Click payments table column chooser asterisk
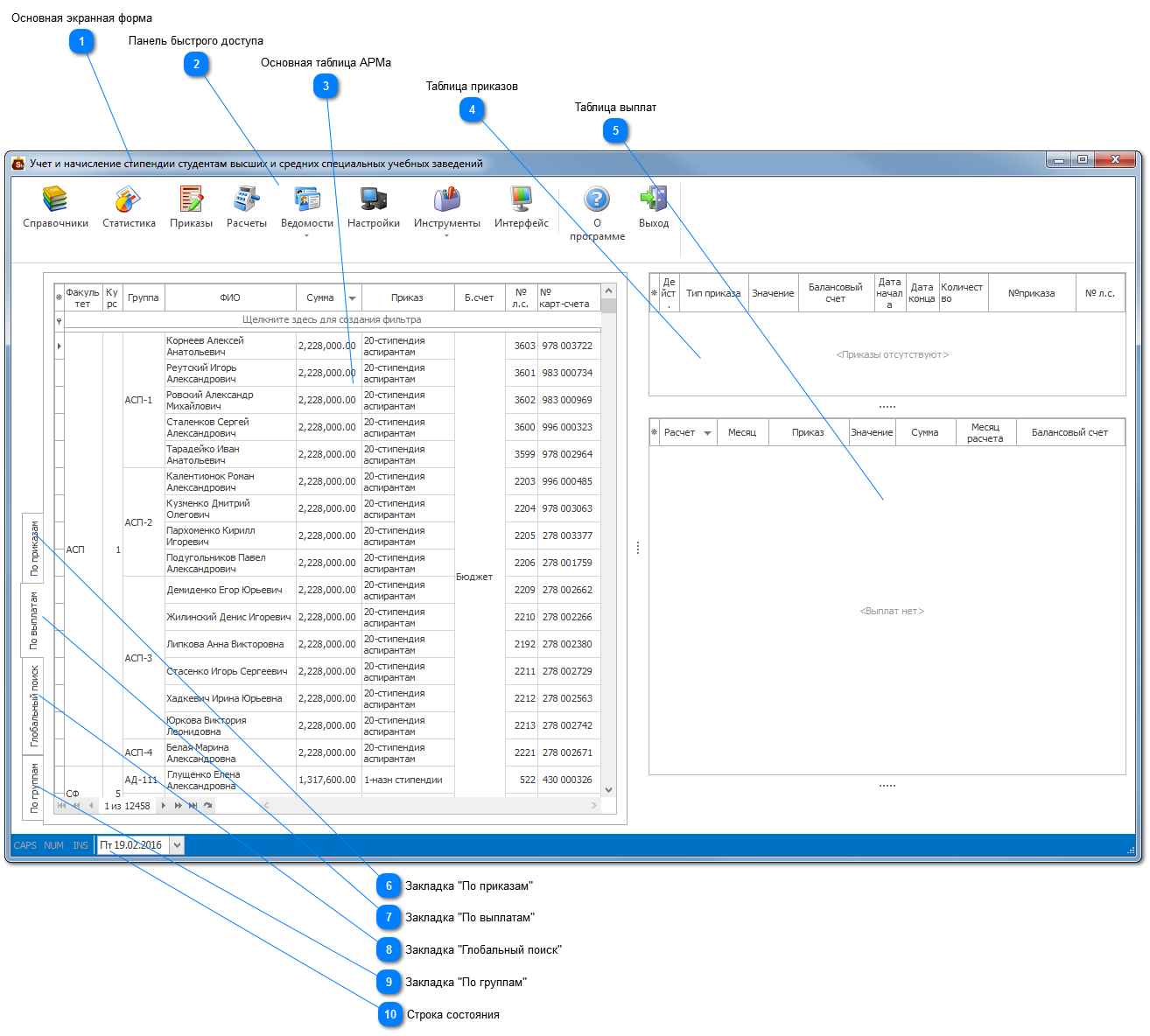The width and height of the screenshot is (1150, 1036). tap(654, 432)
